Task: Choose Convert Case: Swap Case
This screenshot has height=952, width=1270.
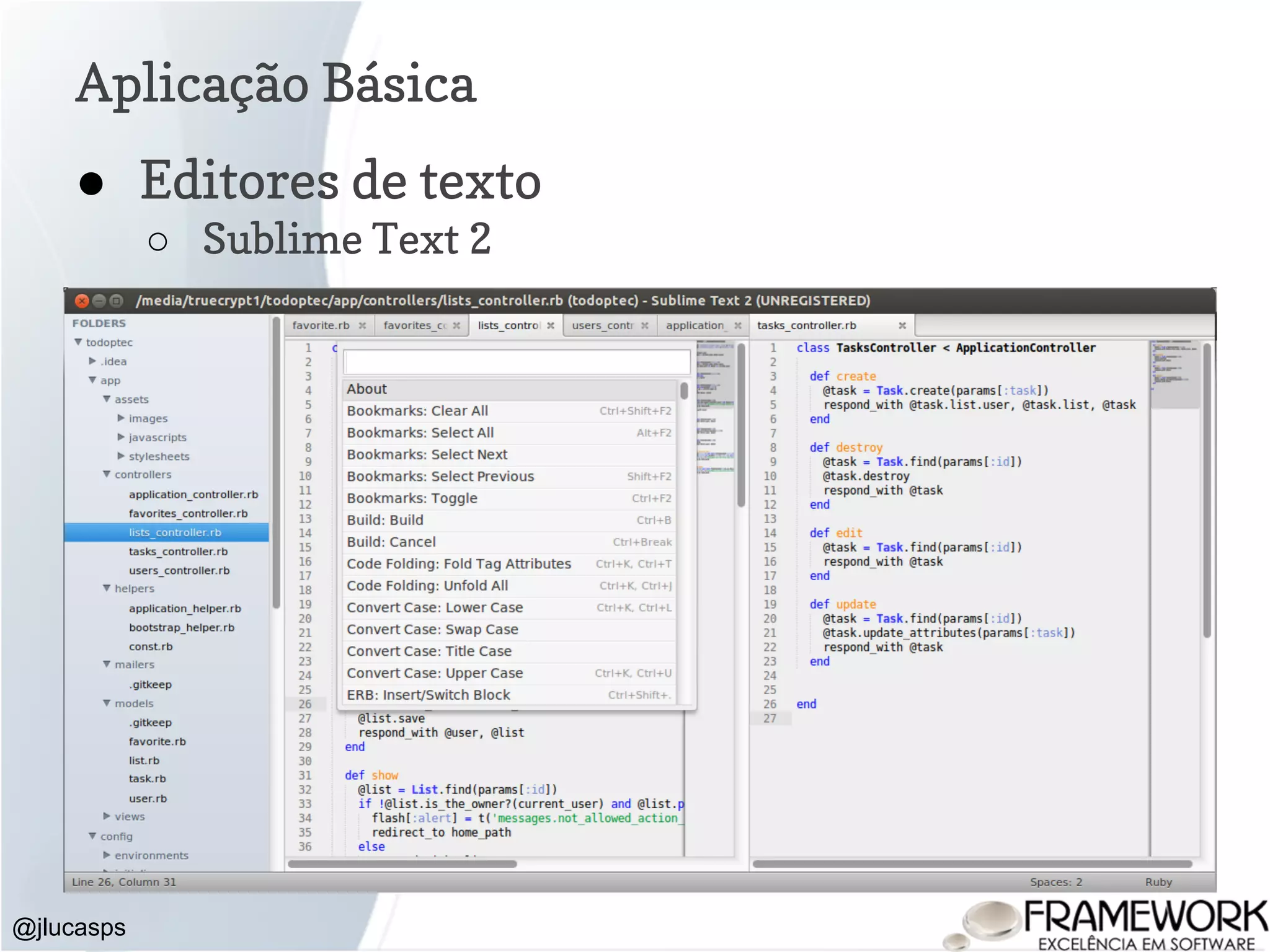Action: 510,630
